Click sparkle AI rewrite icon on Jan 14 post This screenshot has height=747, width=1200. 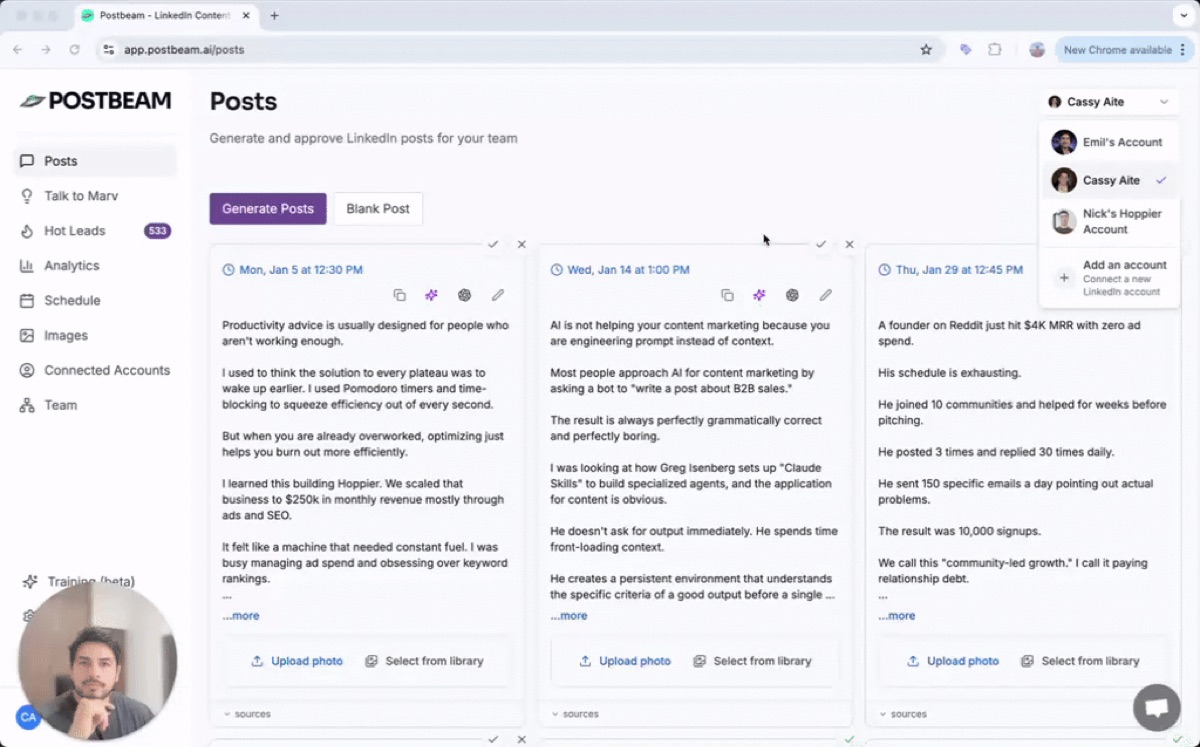tap(759, 295)
